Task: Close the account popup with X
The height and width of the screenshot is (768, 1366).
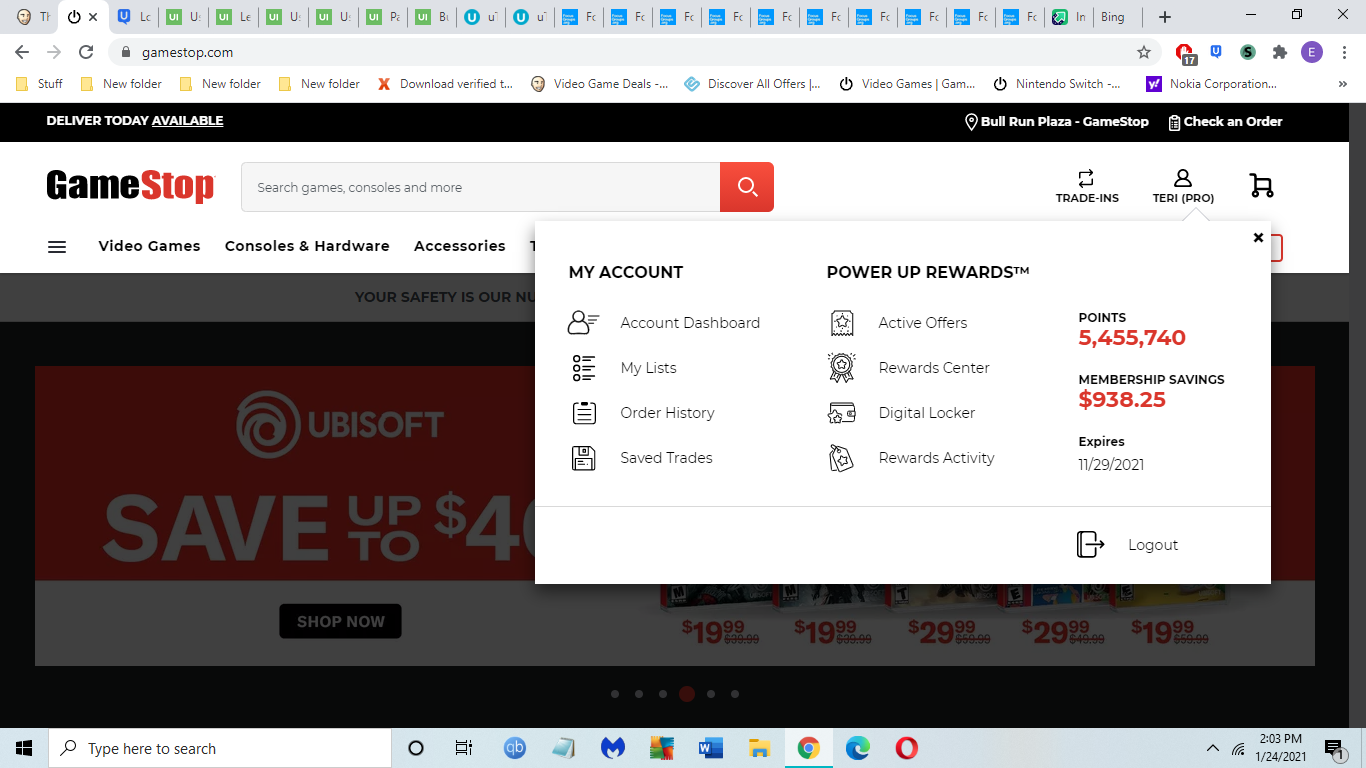Action: click(1258, 238)
